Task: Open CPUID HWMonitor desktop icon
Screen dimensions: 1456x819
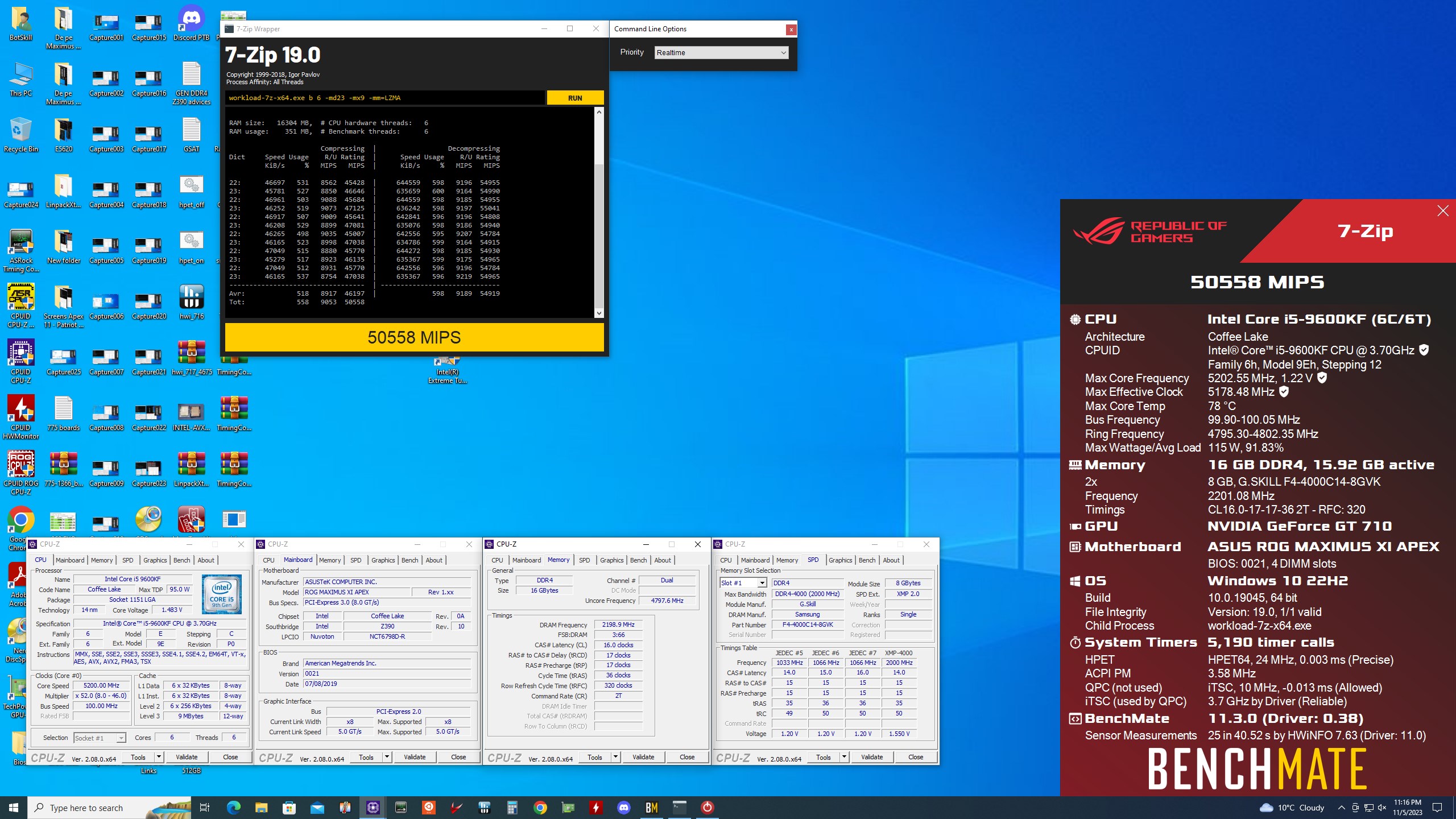Action: coord(21,418)
